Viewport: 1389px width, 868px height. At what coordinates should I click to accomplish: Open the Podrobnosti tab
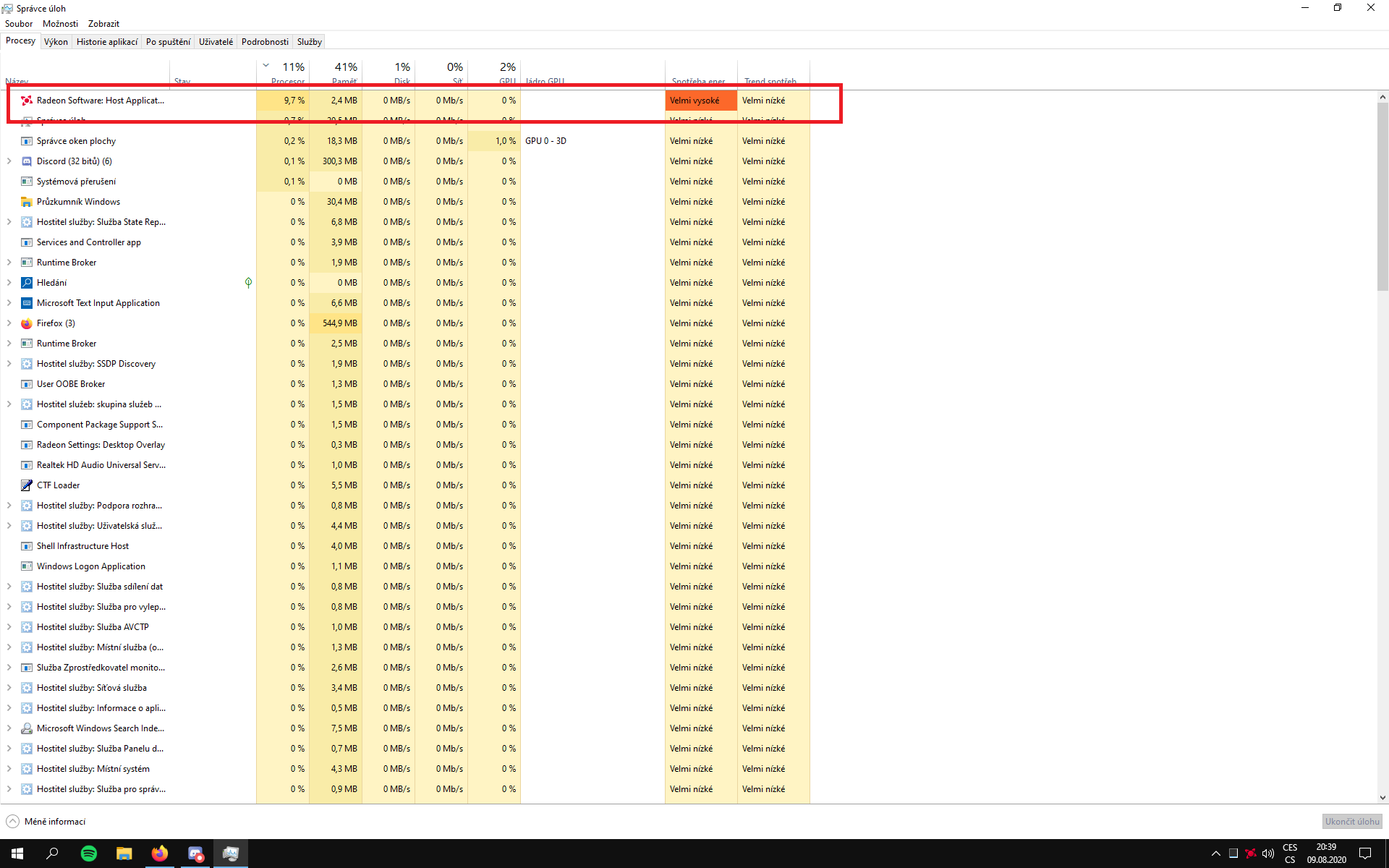pos(265,42)
